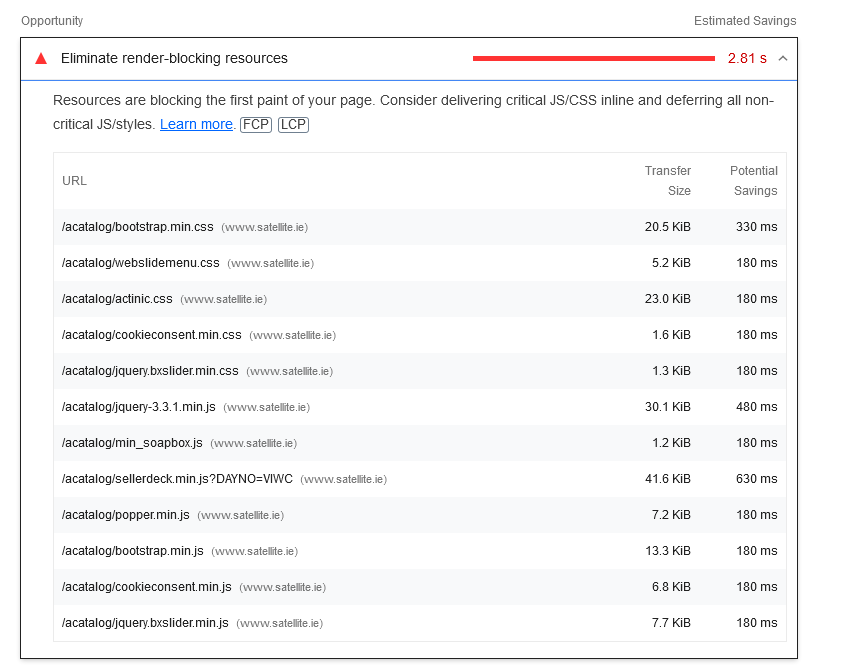
Task: Open the /acatalog/cookieconsent.min.css URL
Action: tap(152, 335)
